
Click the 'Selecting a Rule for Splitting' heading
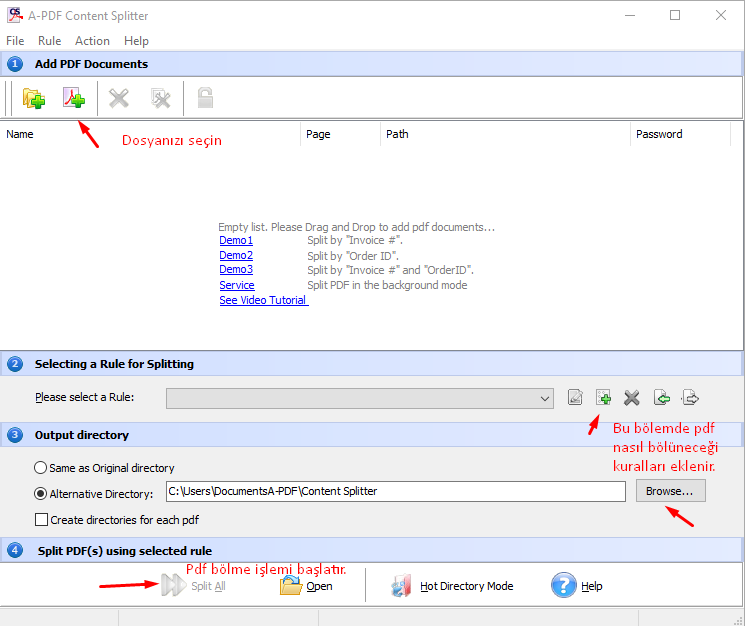click(x=114, y=364)
